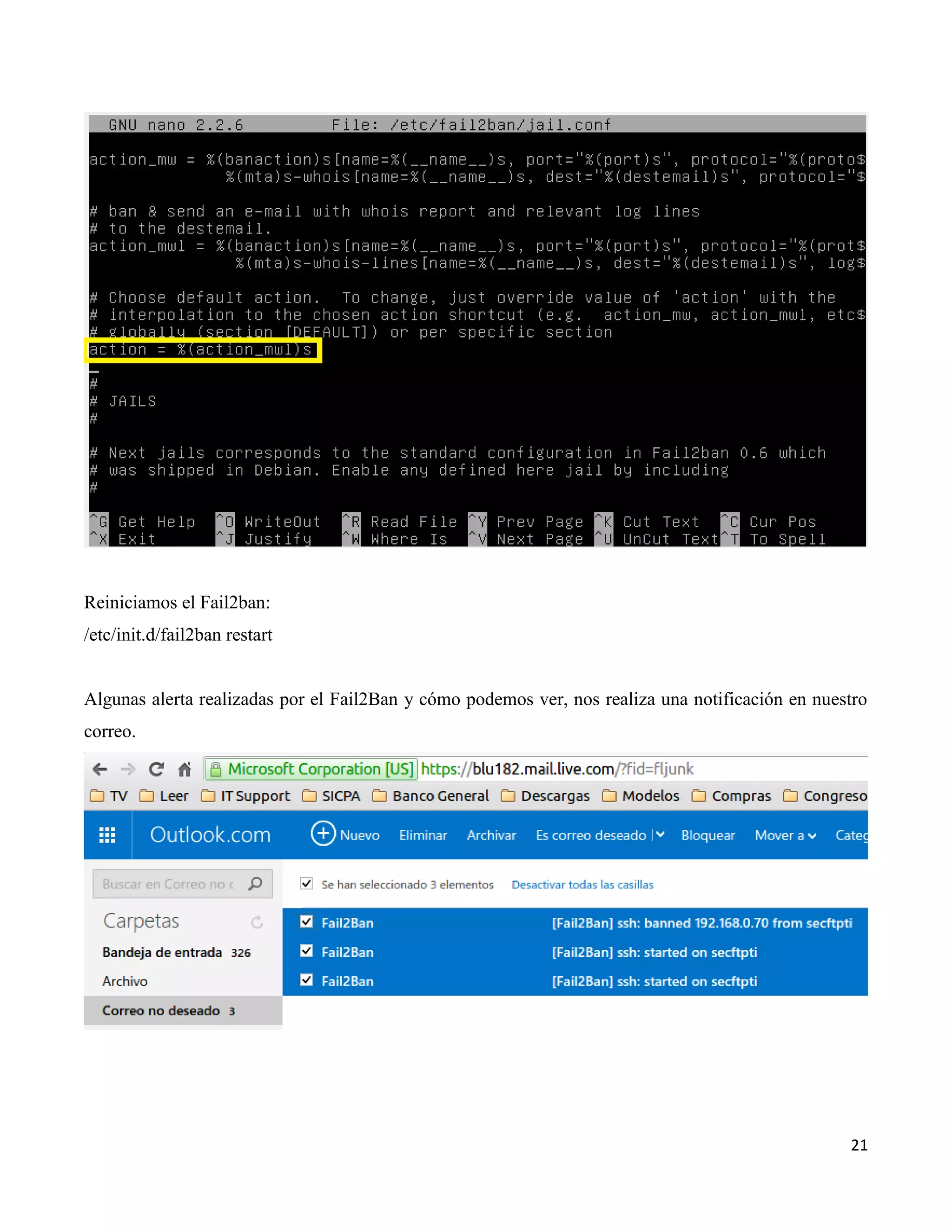952x1232 pixels.
Task: Open the Congreso bookmark folder
Action: [826, 796]
